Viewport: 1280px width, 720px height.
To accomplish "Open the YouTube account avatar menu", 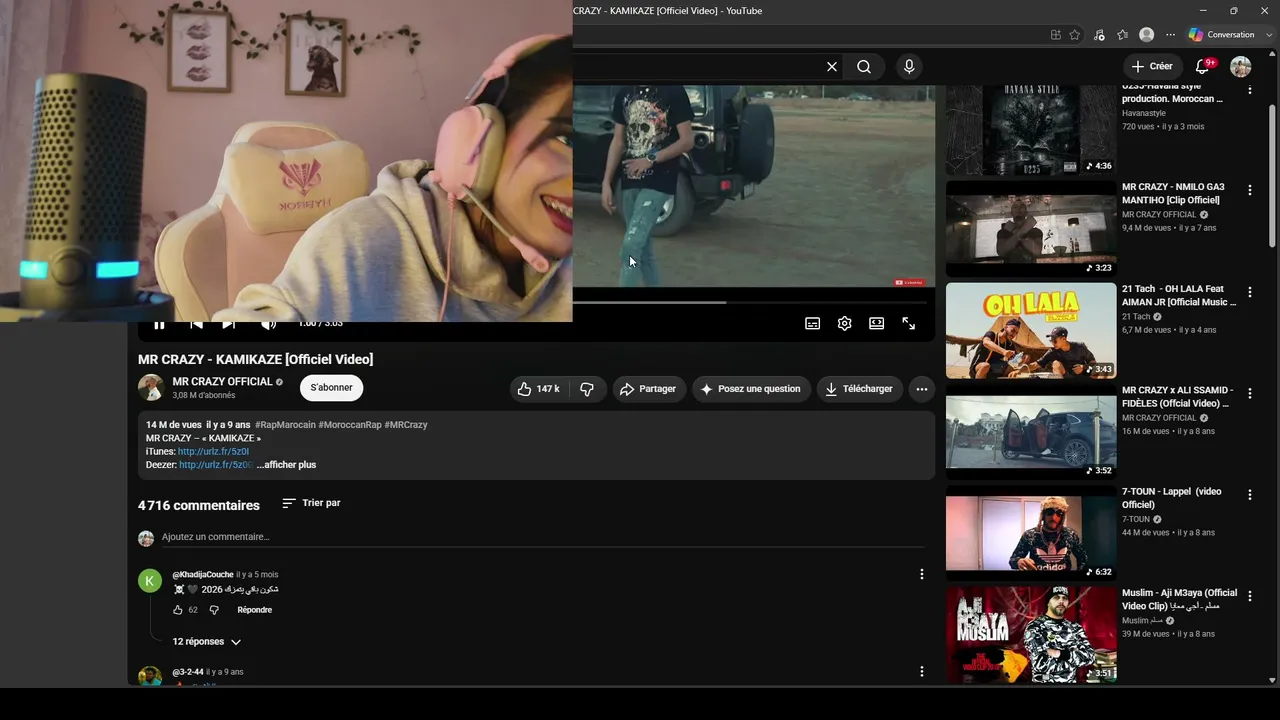I will pyautogui.click(x=1241, y=67).
